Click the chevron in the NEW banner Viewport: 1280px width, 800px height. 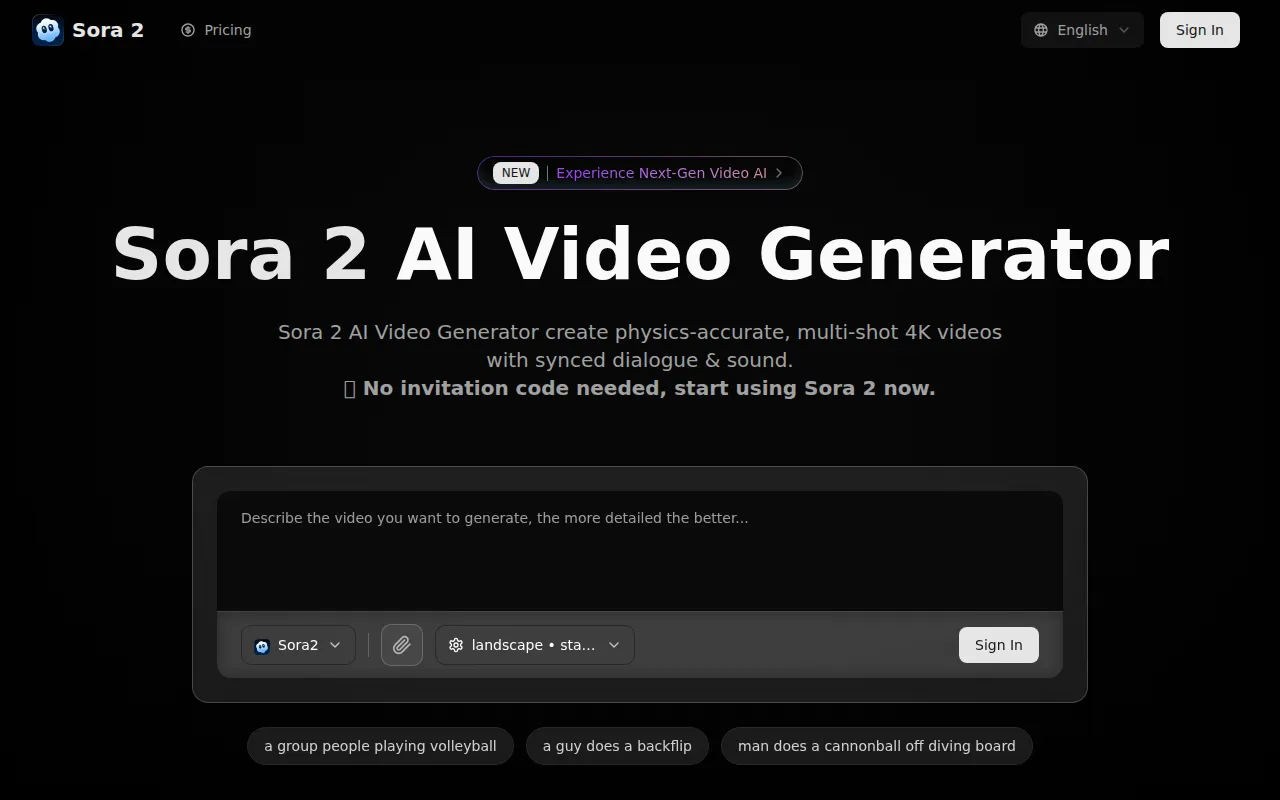pos(779,173)
